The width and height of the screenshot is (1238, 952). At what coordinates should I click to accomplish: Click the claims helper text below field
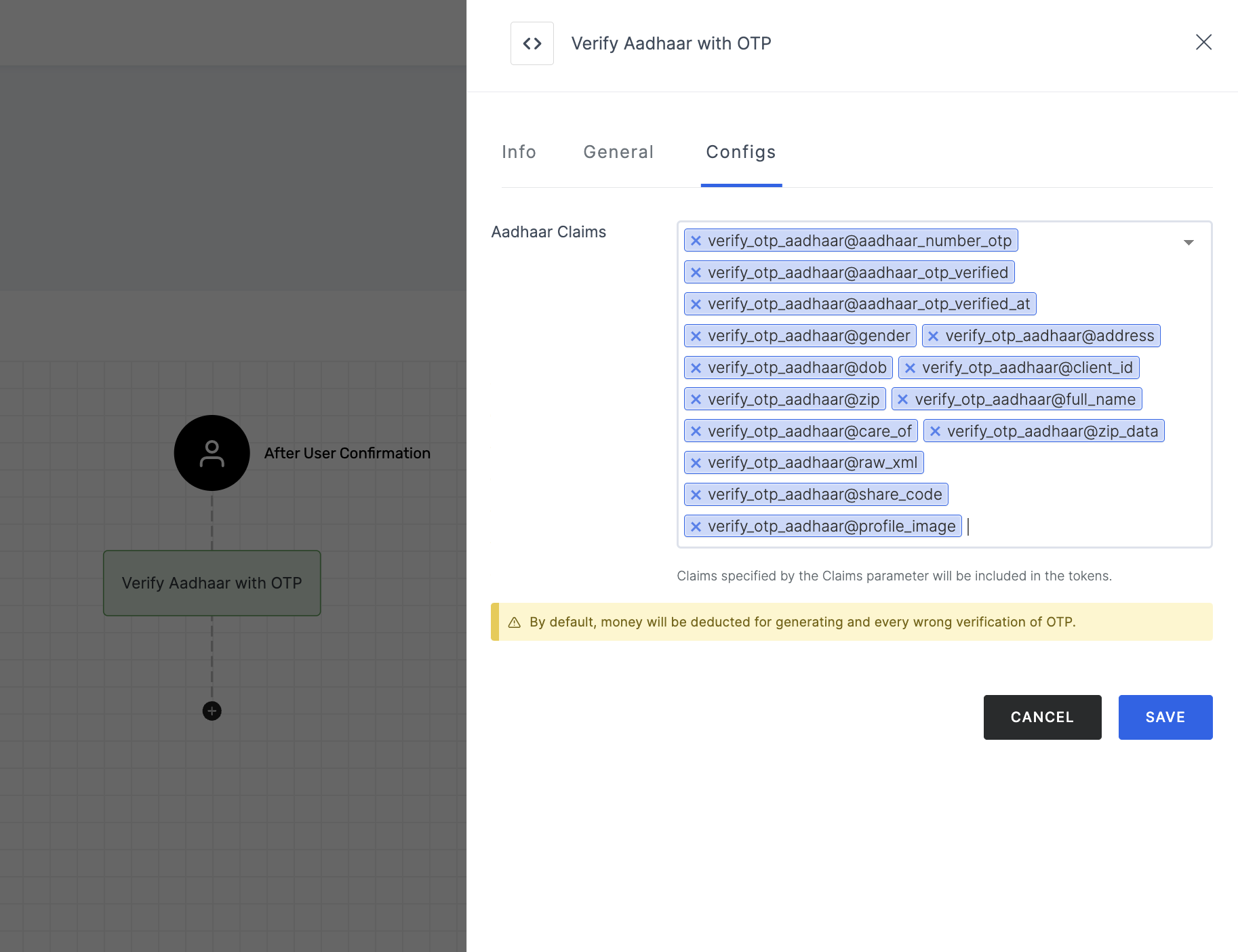pos(894,576)
